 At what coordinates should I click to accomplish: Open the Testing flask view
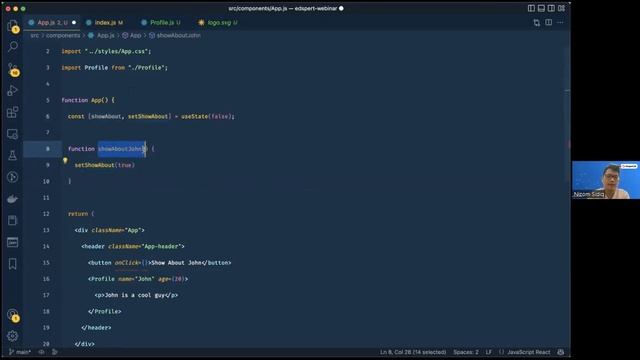point(13,156)
